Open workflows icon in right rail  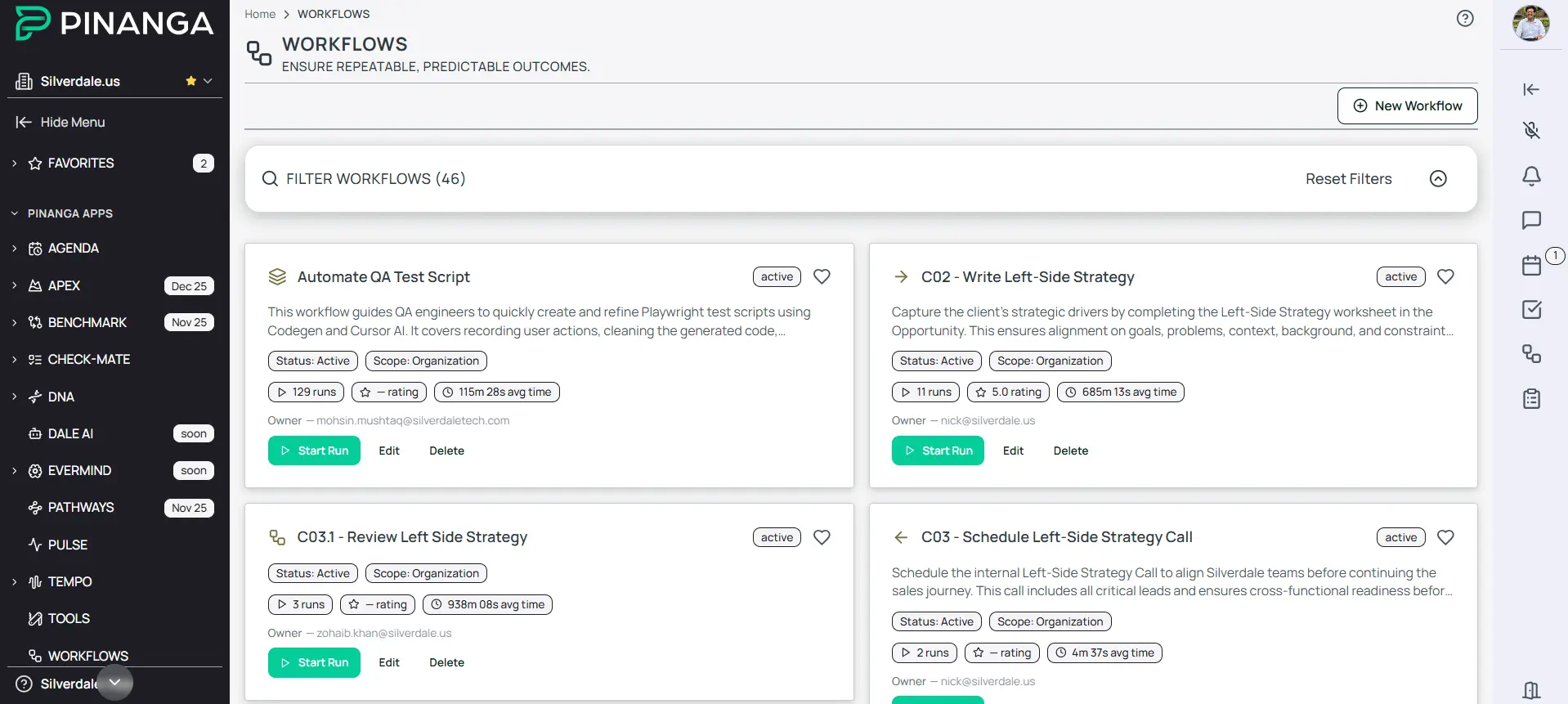1531,354
